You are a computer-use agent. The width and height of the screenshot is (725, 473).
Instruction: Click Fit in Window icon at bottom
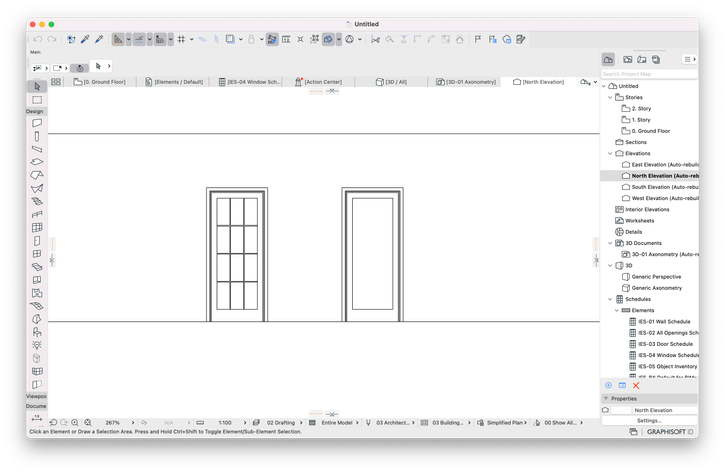click(88, 423)
